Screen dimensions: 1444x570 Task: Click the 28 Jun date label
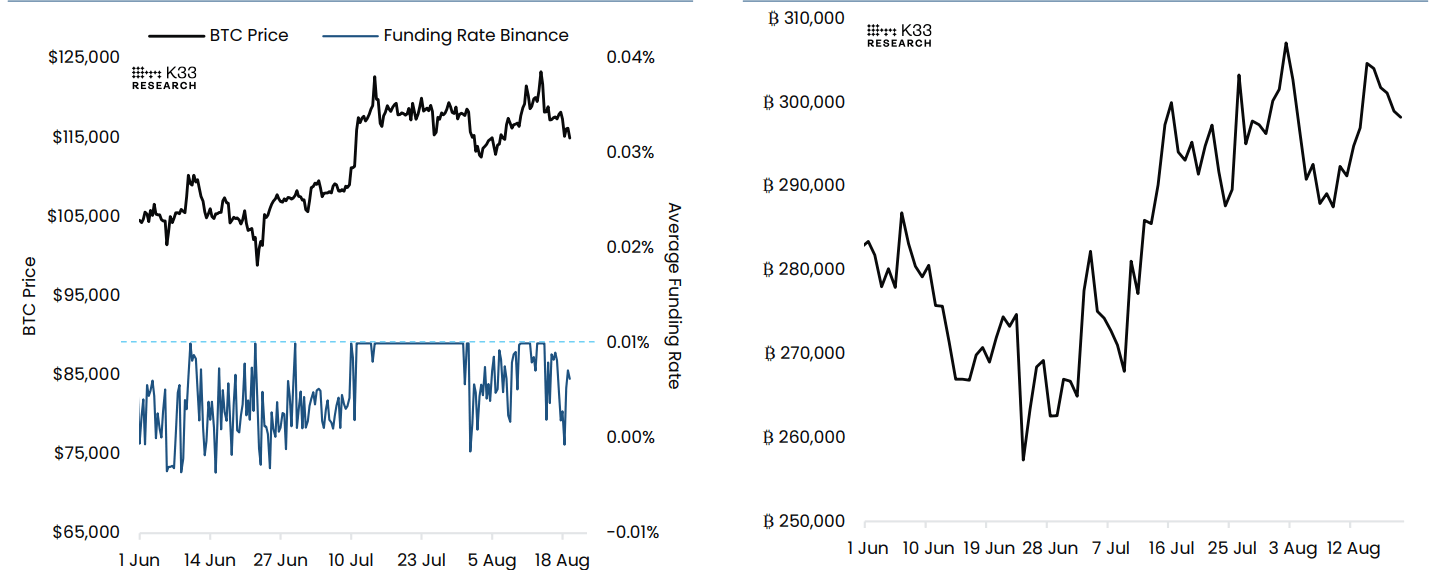1049,548
